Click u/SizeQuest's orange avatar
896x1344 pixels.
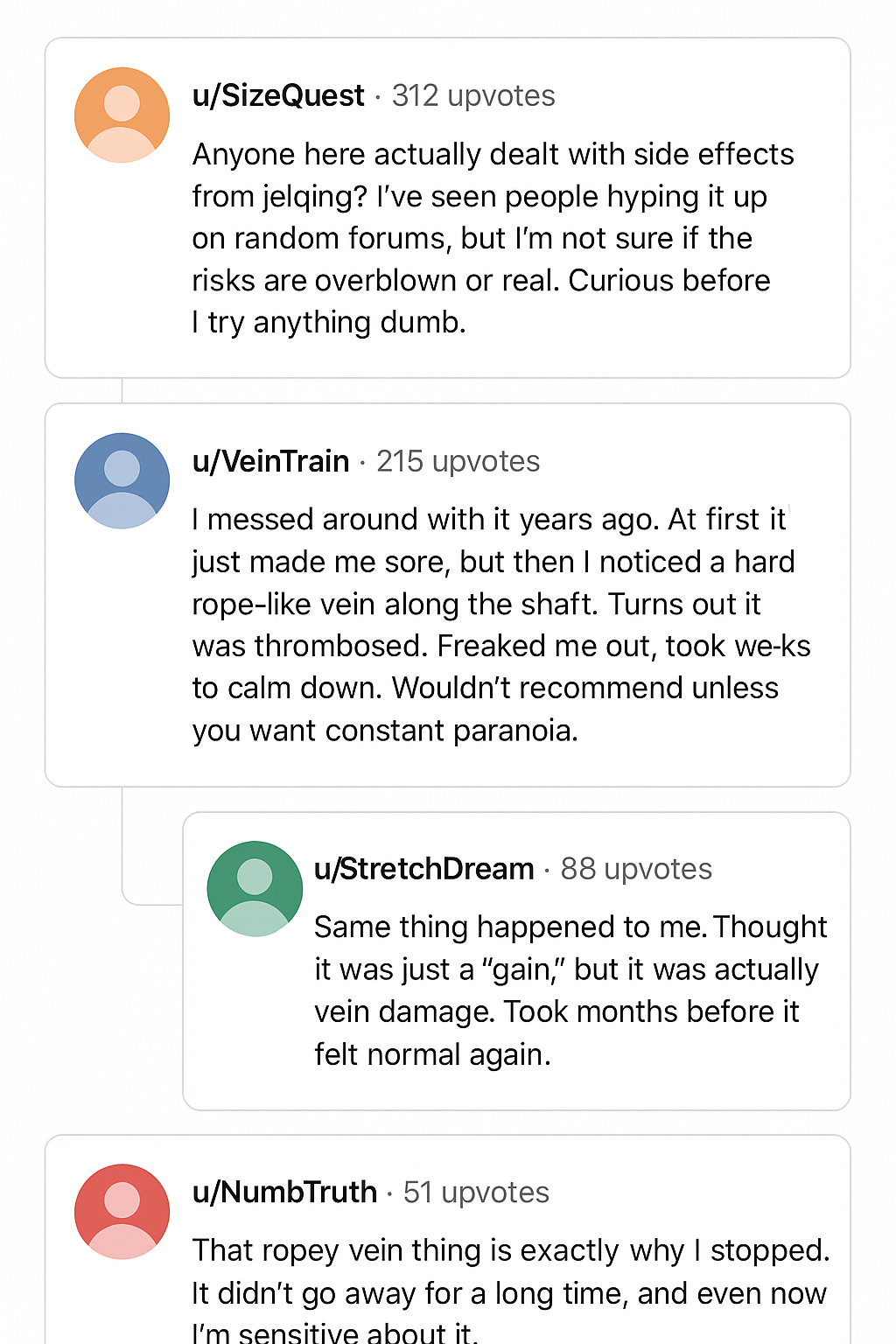point(122,115)
